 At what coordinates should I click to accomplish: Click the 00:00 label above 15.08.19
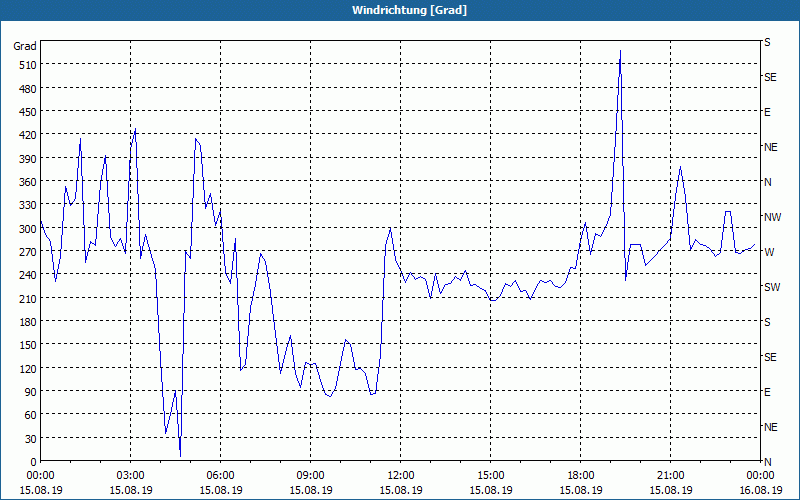[x=40, y=476]
